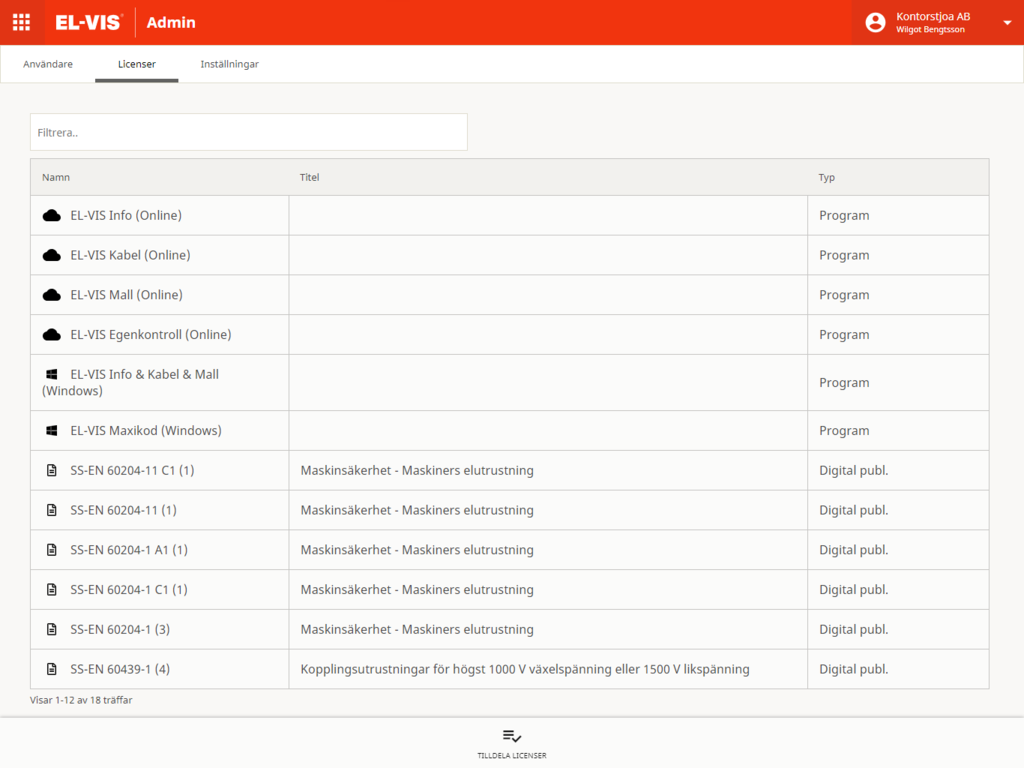This screenshot has height=768, width=1024.
Task: Open the apps grid menu icon
Action: [x=22, y=22]
